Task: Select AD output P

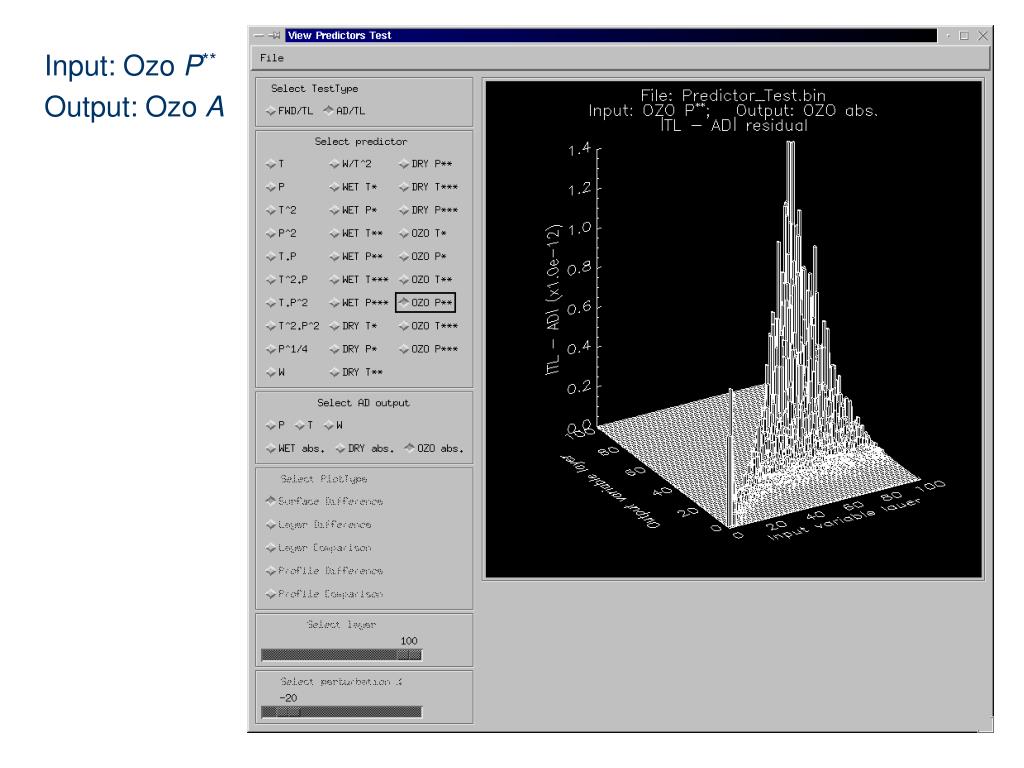Action: pyautogui.click(x=275, y=425)
